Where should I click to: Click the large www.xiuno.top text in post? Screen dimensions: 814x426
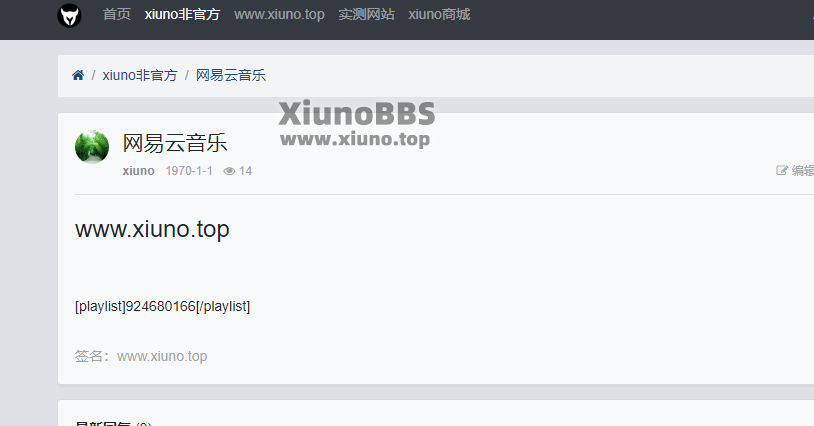[152, 229]
